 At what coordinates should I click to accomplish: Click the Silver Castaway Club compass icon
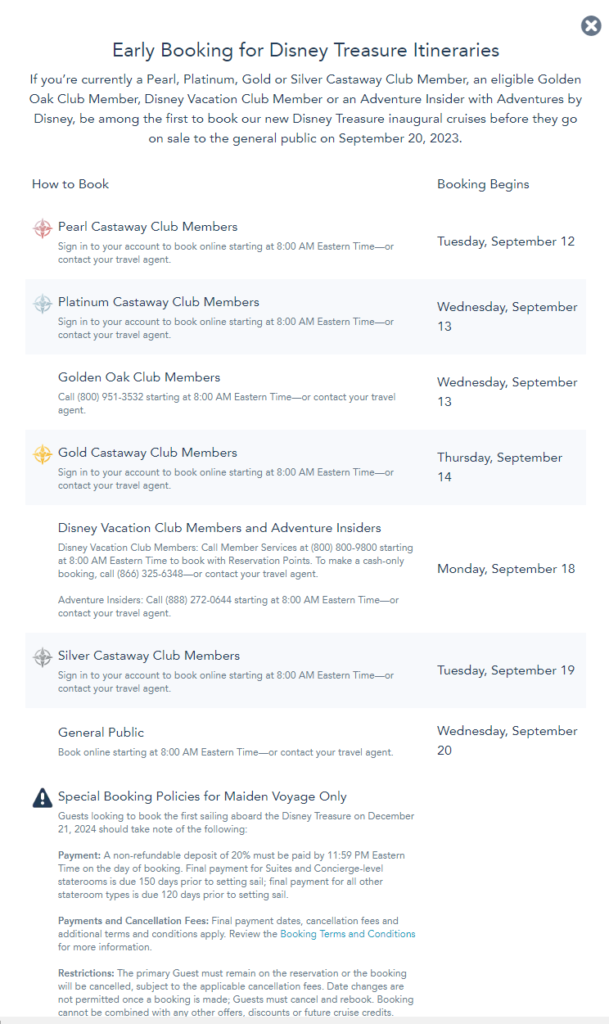pos(42,657)
